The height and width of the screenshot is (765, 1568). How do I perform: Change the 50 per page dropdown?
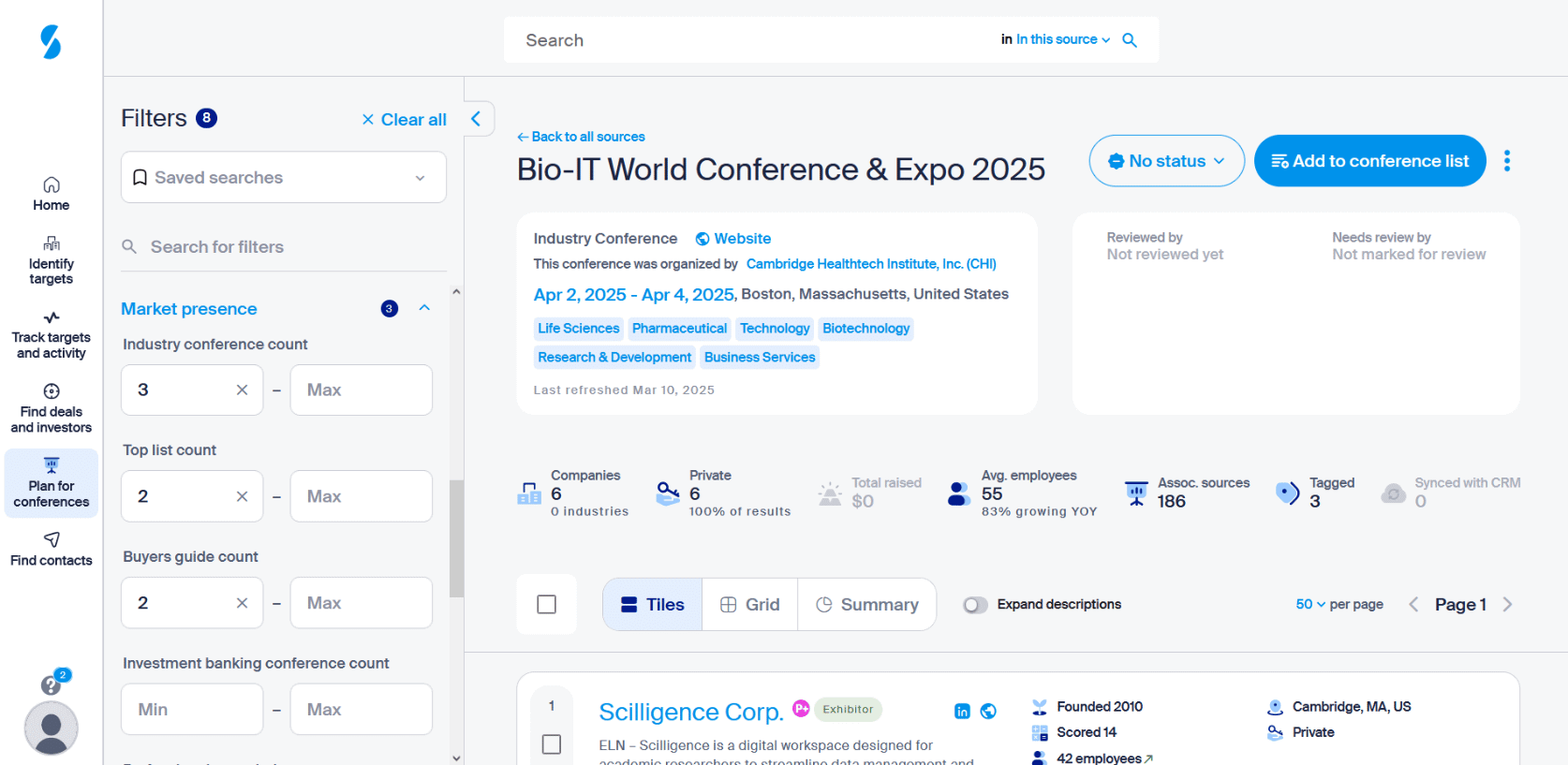click(x=1310, y=605)
